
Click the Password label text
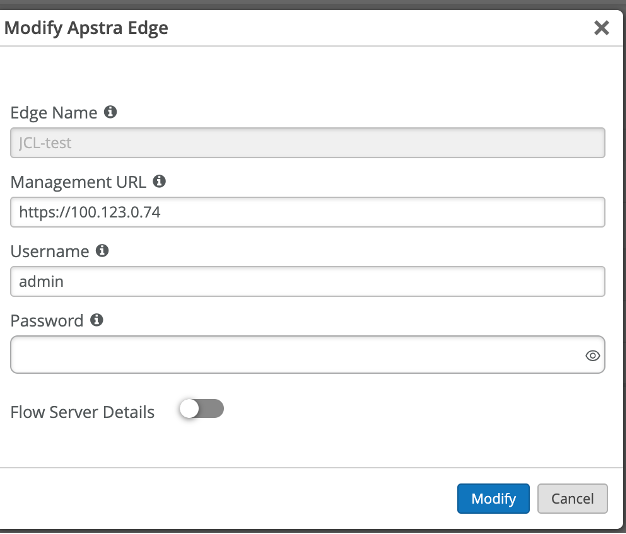point(47,320)
